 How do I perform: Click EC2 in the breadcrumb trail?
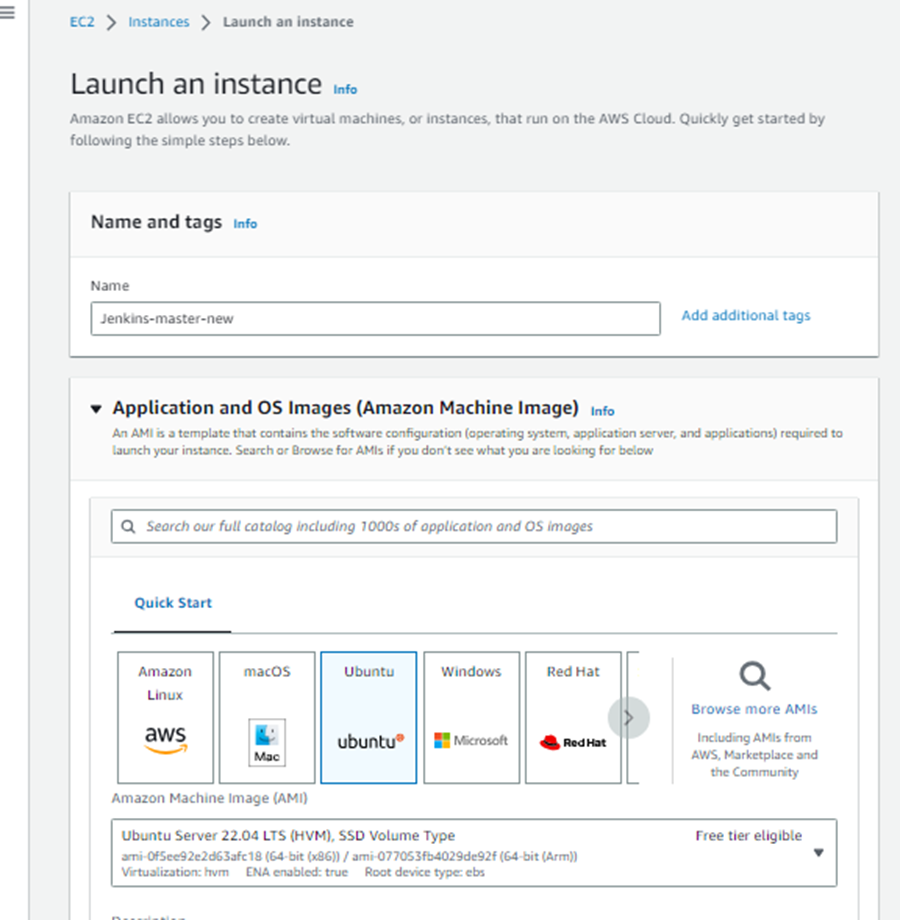tap(81, 21)
